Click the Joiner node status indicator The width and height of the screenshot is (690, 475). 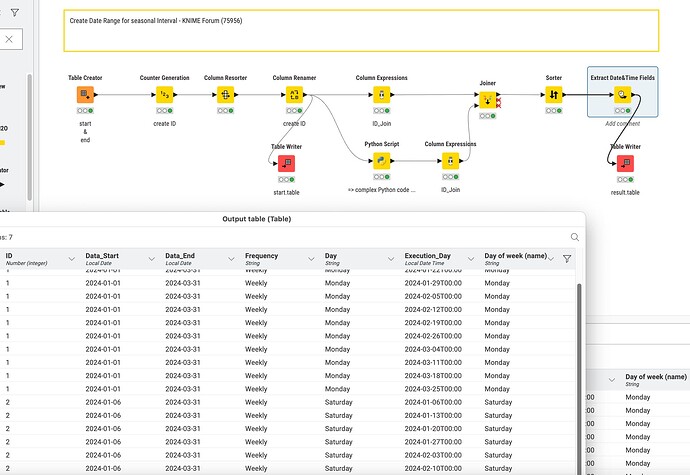tap(488, 116)
